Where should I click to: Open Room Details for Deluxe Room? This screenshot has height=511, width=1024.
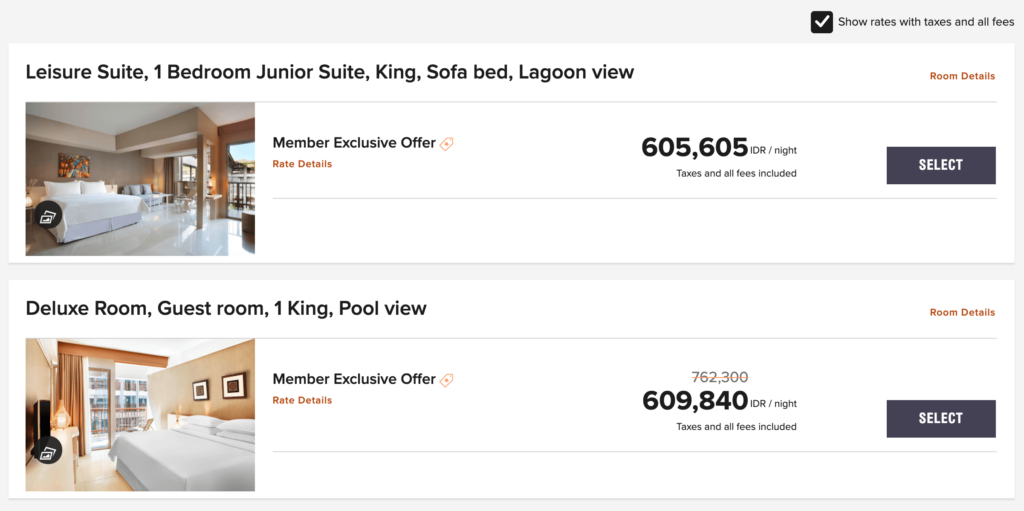pyautogui.click(x=962, y=312)
